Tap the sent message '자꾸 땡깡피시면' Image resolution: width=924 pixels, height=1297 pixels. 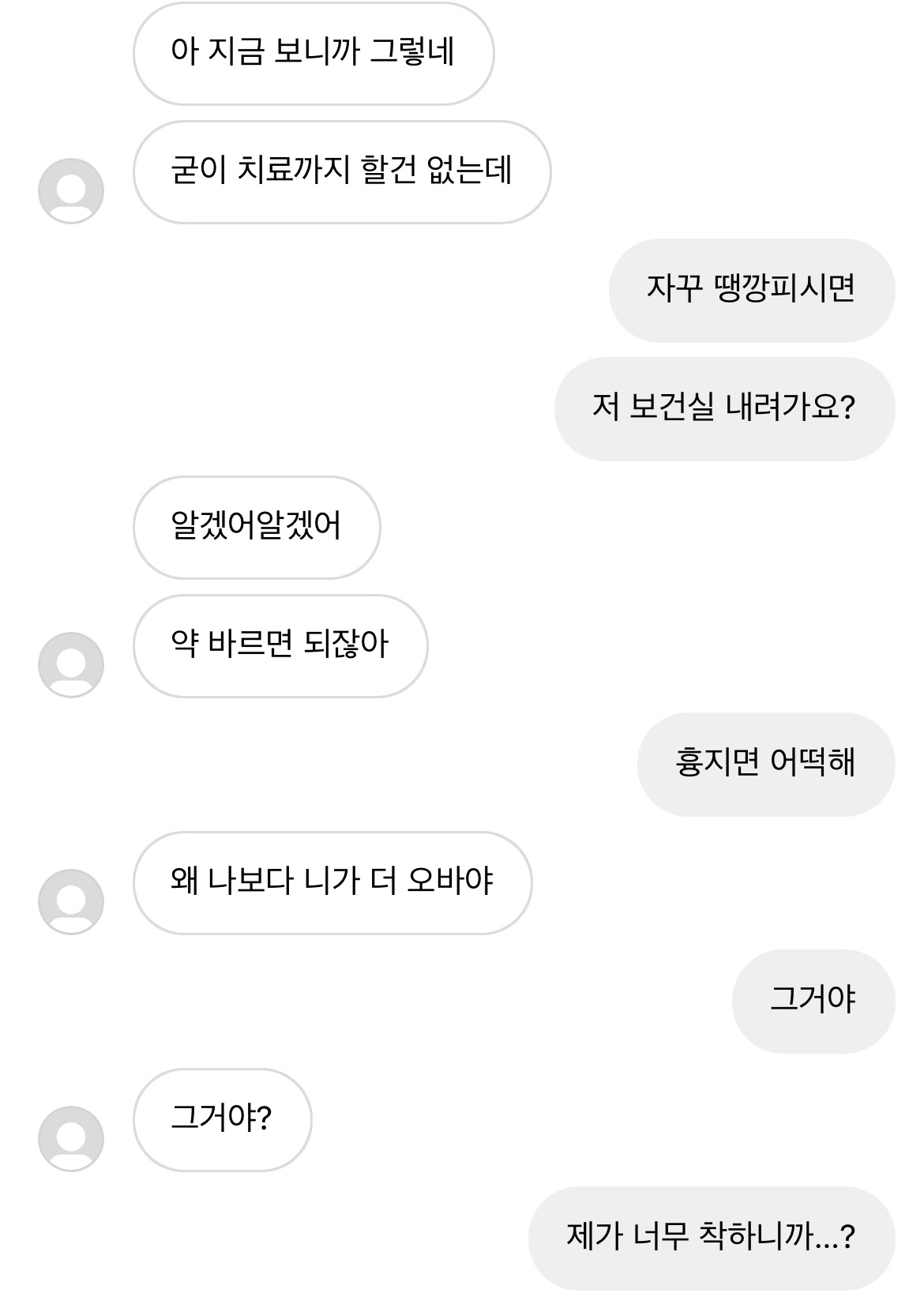pos(751,290)
